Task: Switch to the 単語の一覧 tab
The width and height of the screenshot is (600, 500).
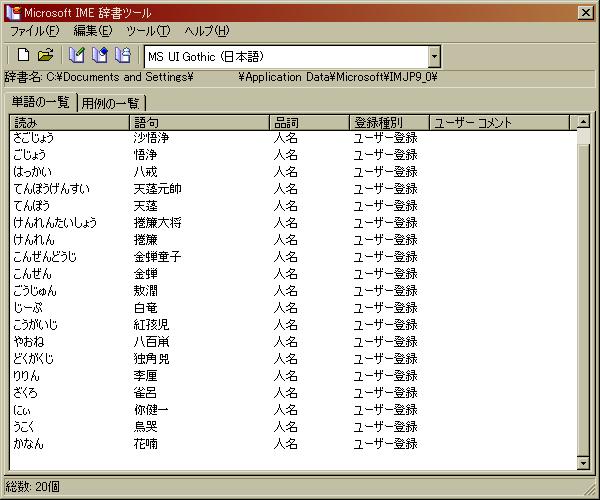Action: point(41,102)
